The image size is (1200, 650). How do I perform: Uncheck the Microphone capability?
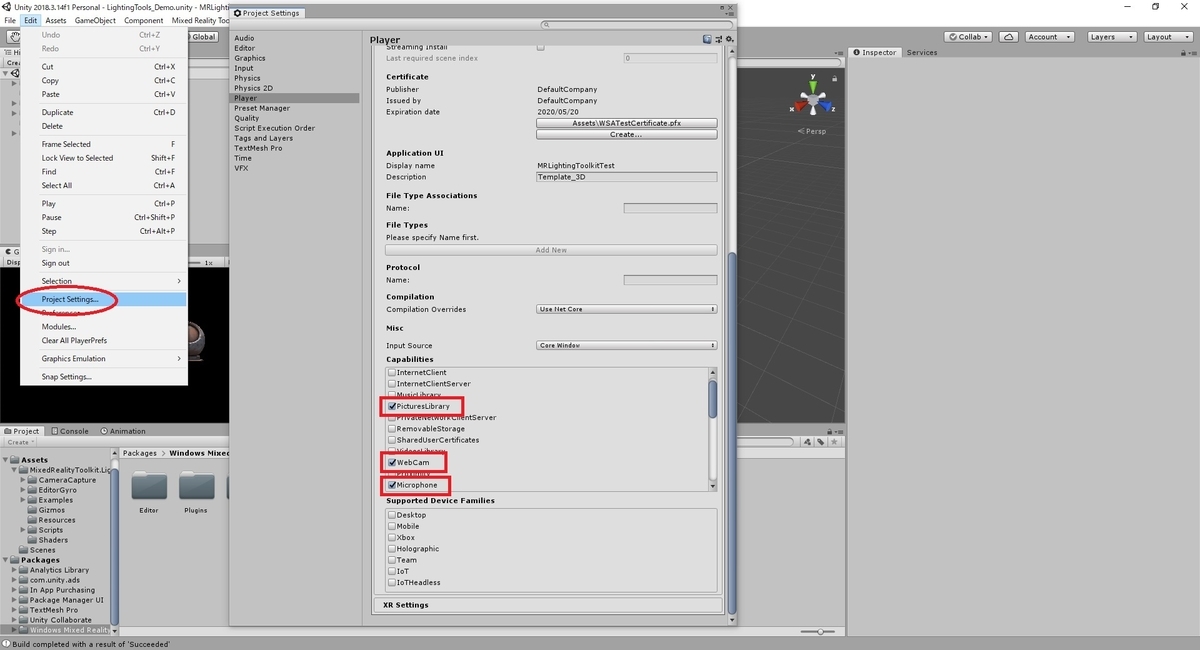tap(392, 485)
